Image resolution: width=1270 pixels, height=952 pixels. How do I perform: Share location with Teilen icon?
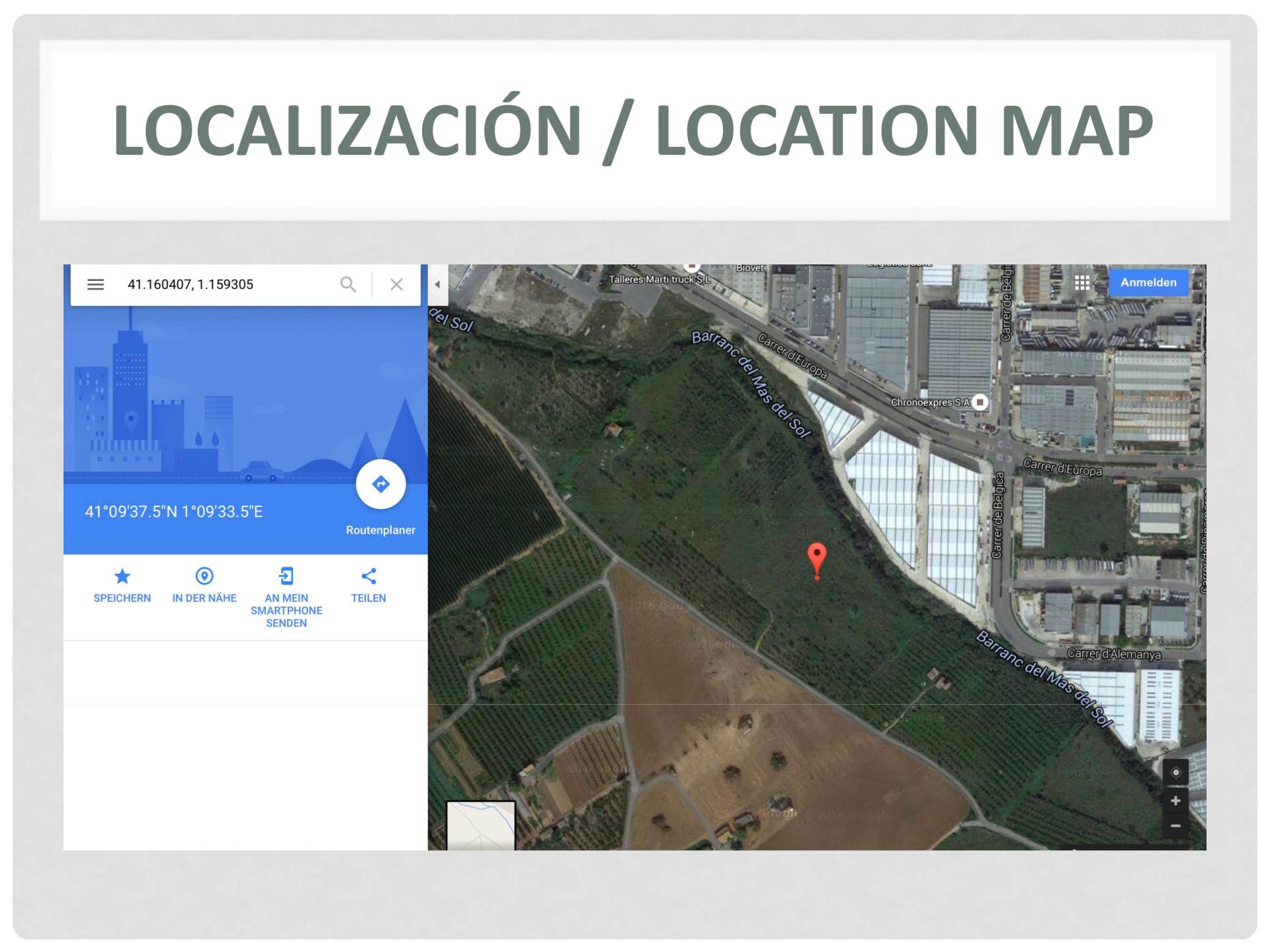[368, 576]
